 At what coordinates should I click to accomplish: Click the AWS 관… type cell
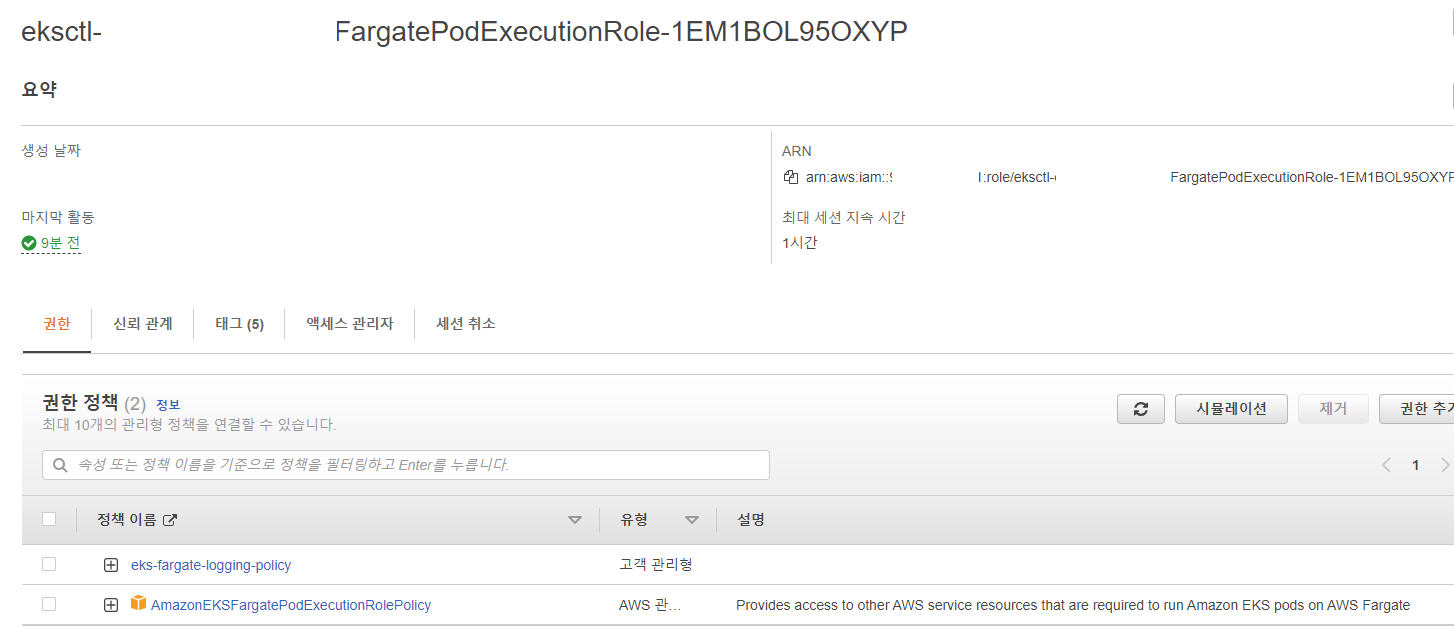pos(650,605)
